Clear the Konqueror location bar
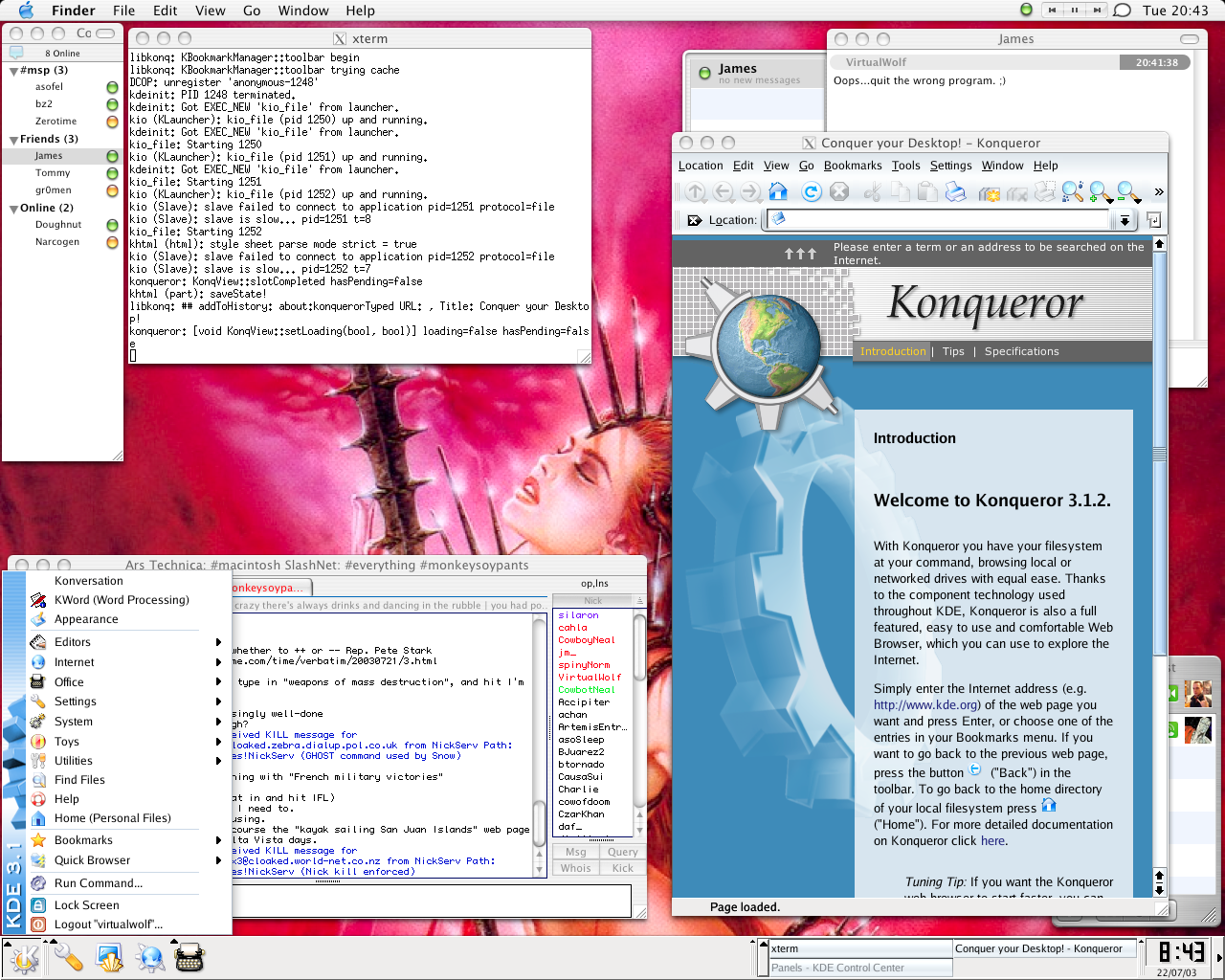 point(695,220)
